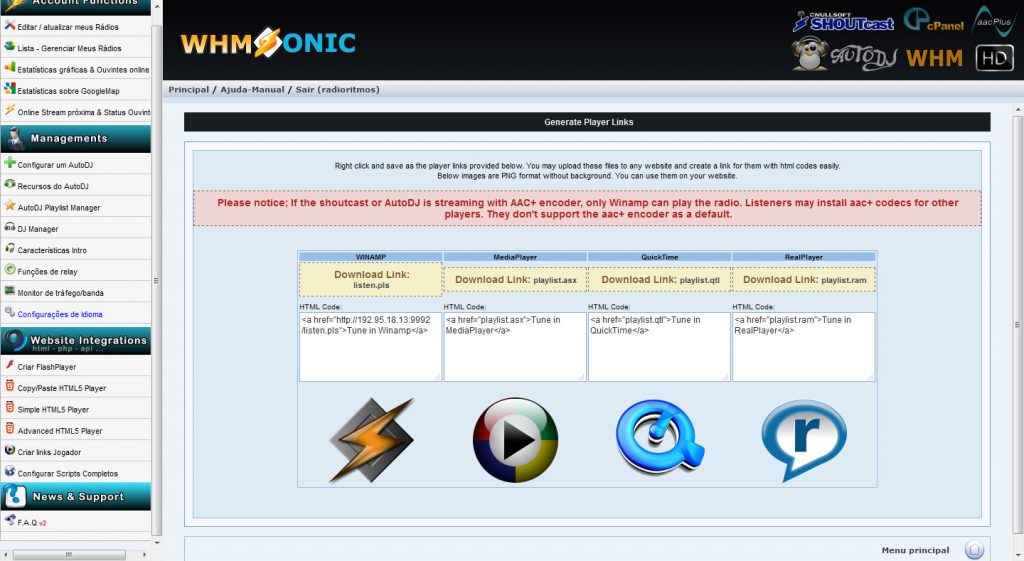Click the Windows Media Player icon
Screen dimensions: 1024x561
(x=515, y=440)
